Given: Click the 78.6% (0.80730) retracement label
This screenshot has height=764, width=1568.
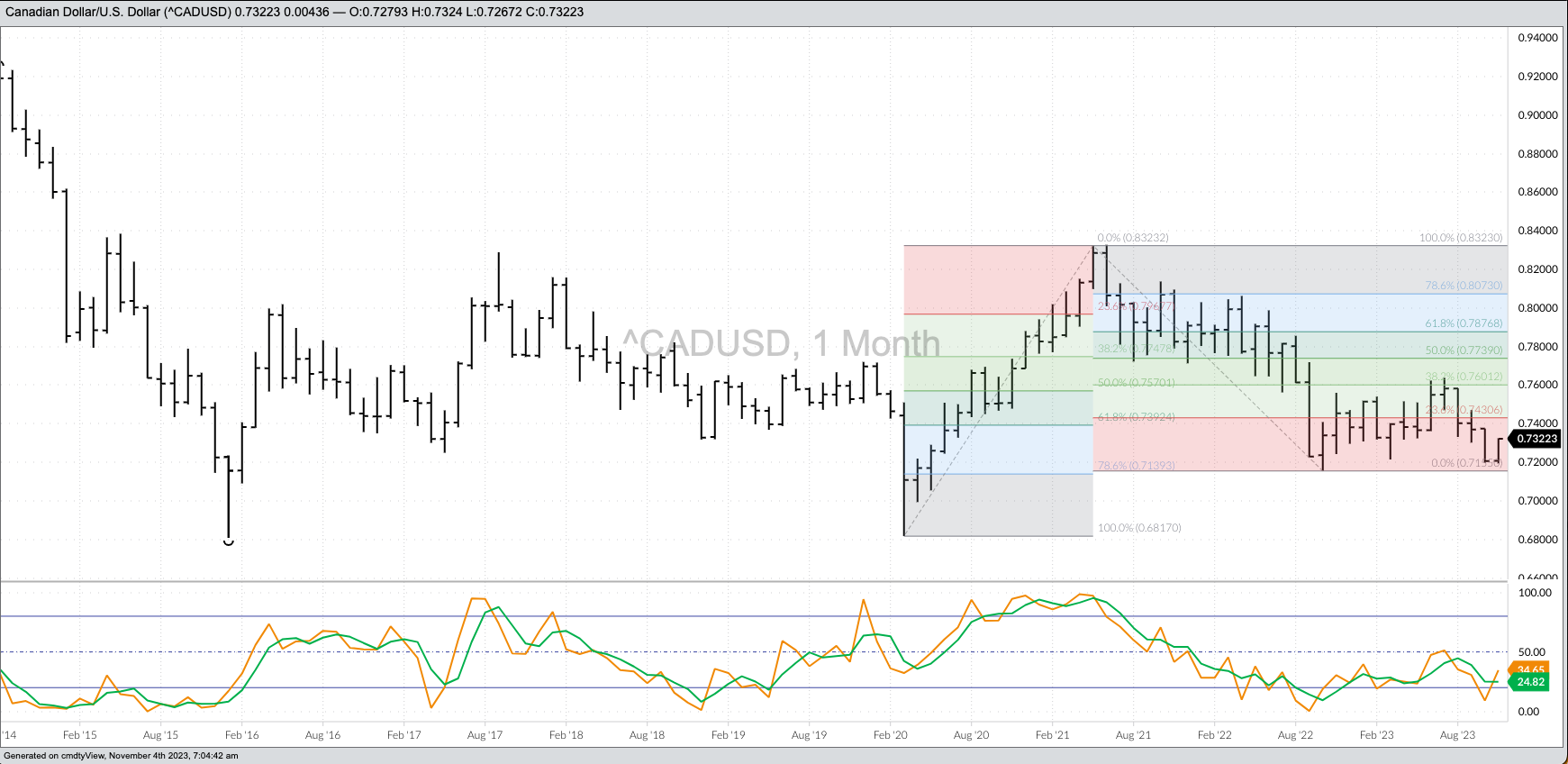Looking at the screenshot, I should coord(1463,286).
